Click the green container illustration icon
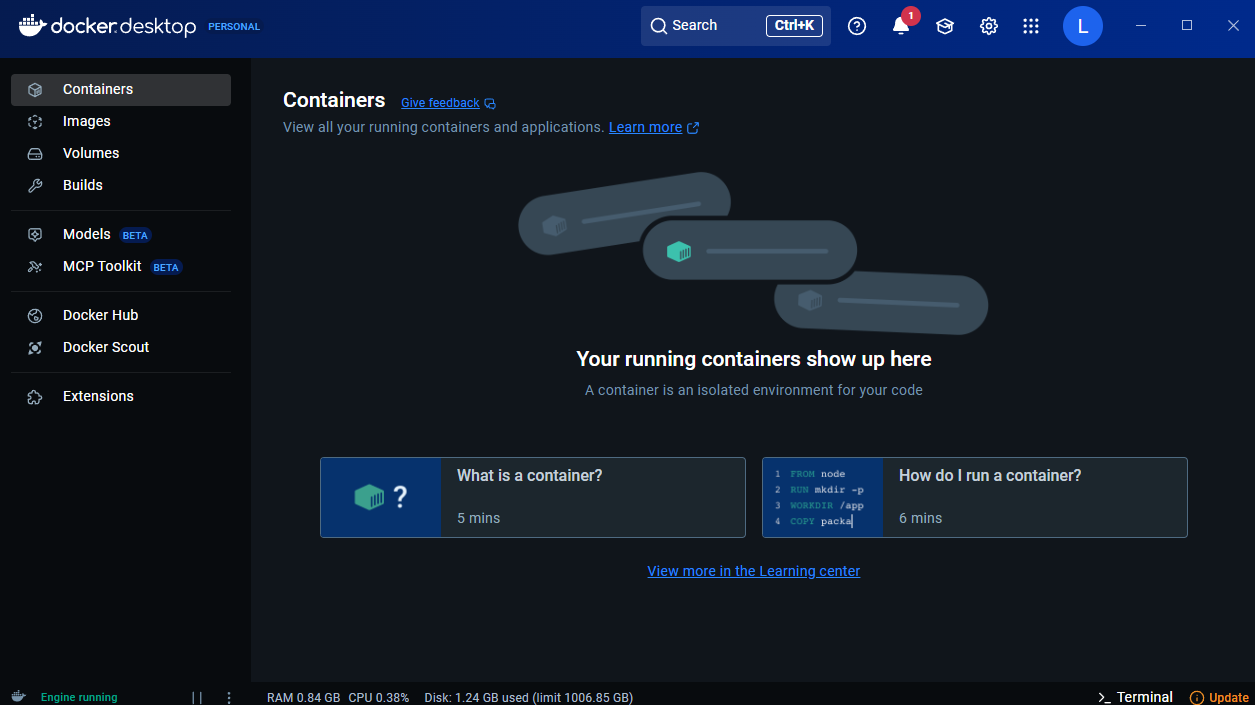 (680, 251)
